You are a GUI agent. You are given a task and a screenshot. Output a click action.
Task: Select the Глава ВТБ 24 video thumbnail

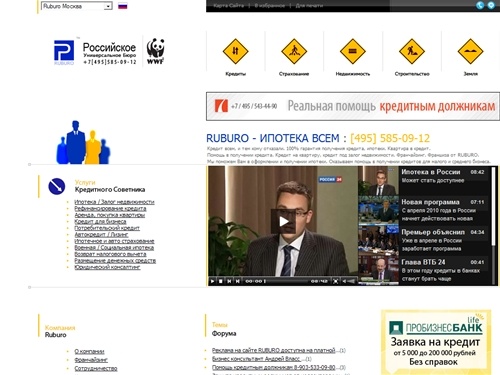(x=378, y=271)
